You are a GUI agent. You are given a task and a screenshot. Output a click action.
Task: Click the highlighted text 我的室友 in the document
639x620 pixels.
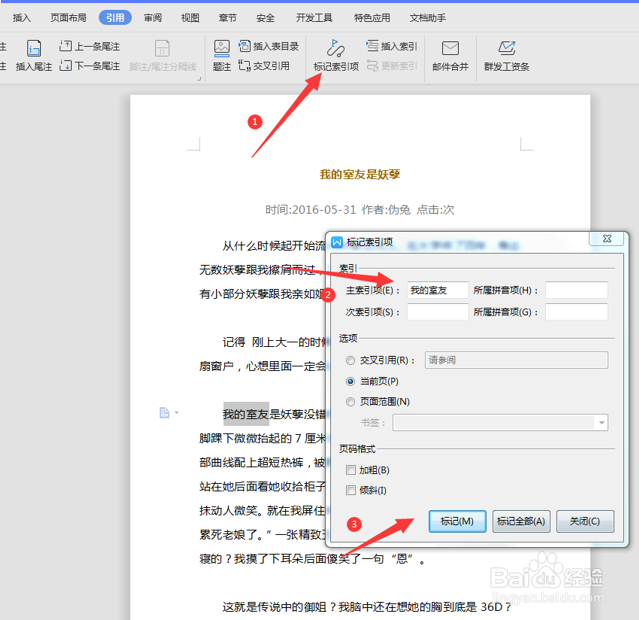pos(246,414)
